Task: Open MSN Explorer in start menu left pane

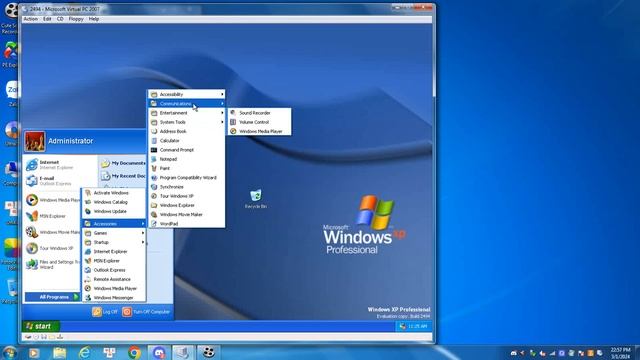Action: coord(46,216)
